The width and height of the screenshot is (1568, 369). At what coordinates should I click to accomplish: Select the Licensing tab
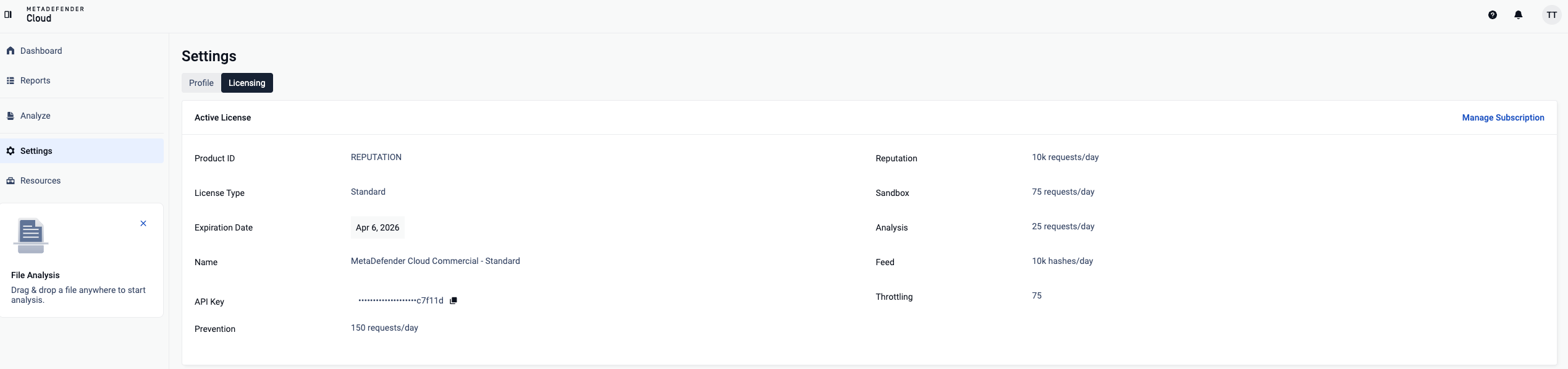(247, 83)
